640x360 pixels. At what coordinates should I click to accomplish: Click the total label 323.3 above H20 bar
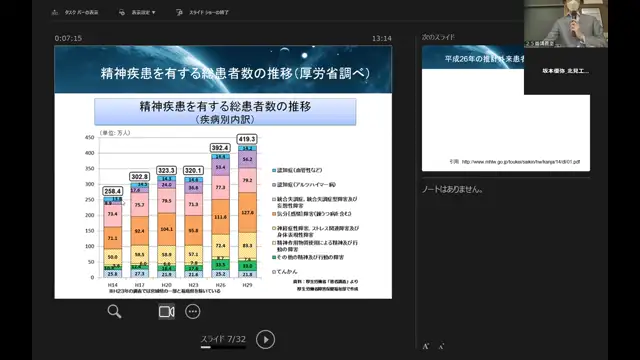[x=167, y=170]
